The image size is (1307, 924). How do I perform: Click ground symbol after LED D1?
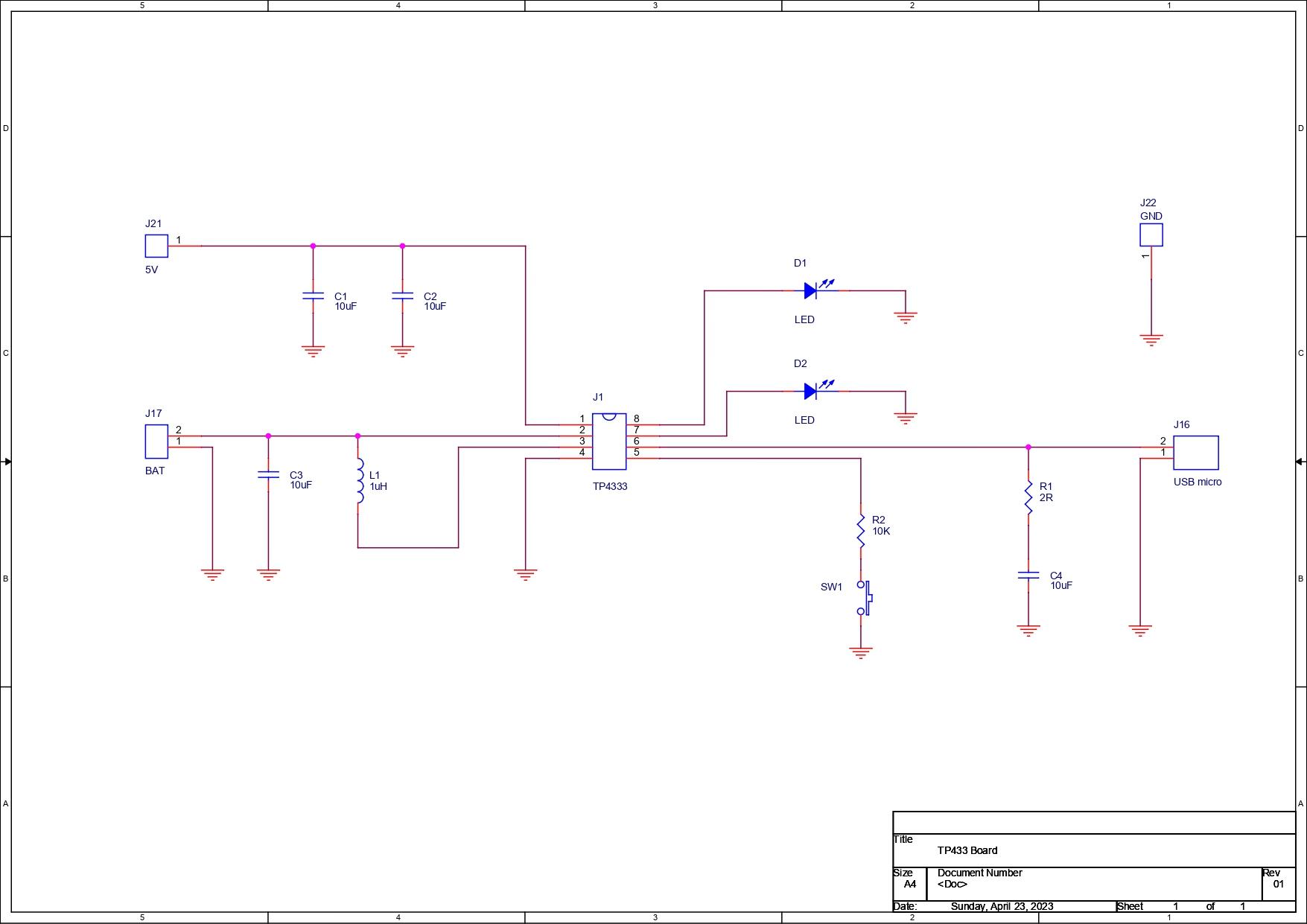906,318
